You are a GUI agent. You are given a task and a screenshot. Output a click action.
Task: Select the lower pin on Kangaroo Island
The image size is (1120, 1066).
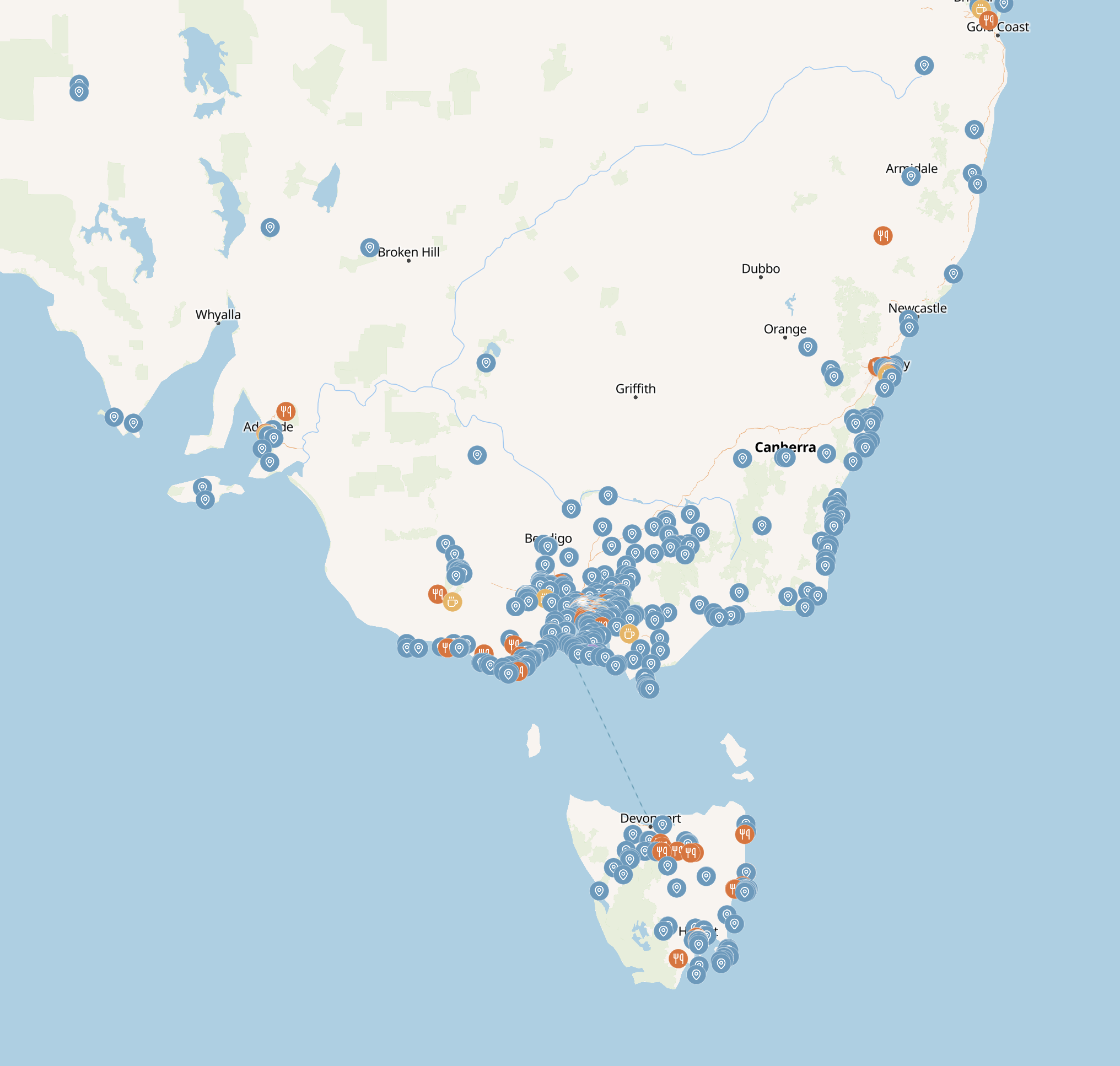(x=205, y=500)
